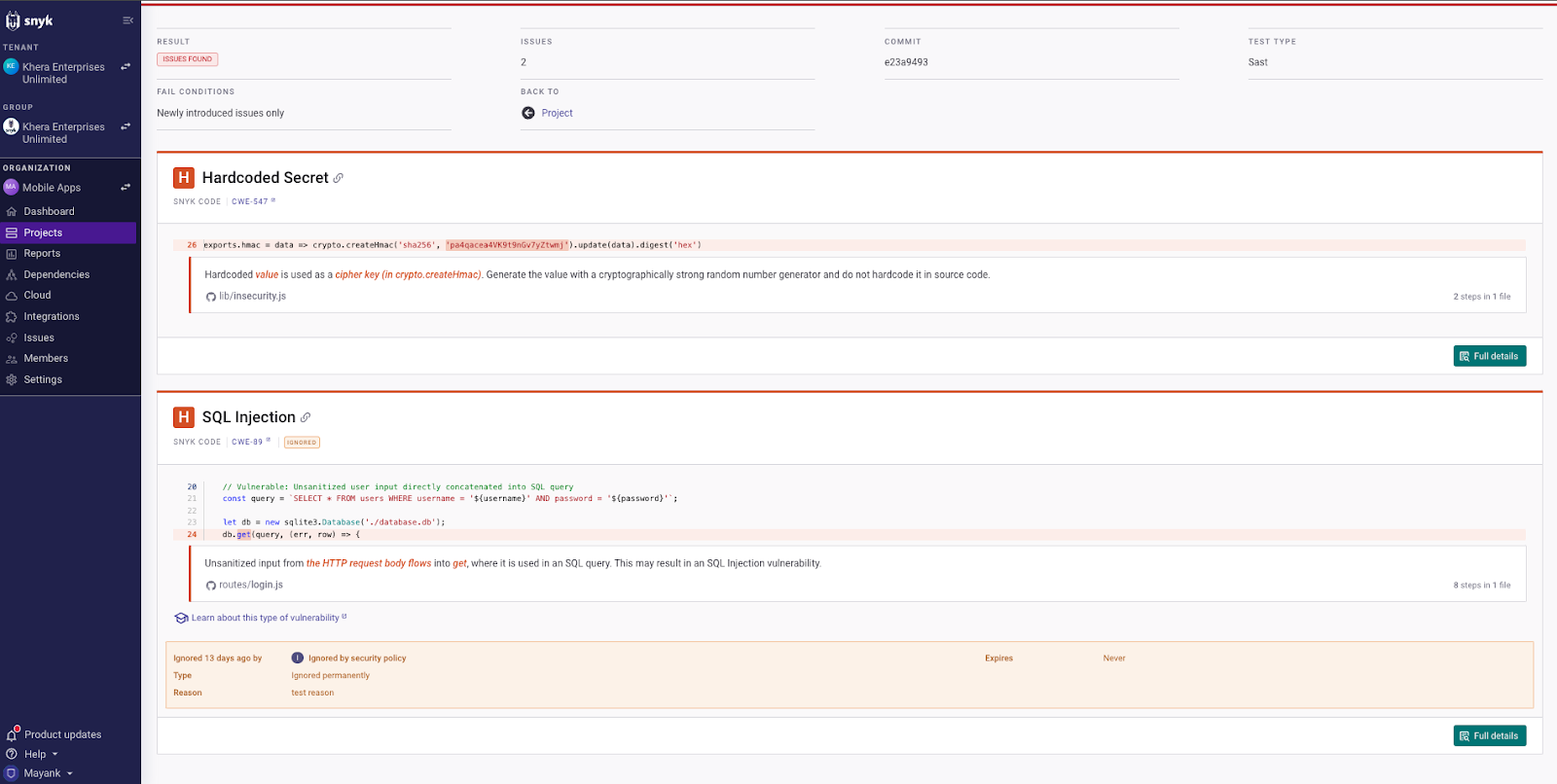
Task: Click the Snyk logo
Action: 29,20
